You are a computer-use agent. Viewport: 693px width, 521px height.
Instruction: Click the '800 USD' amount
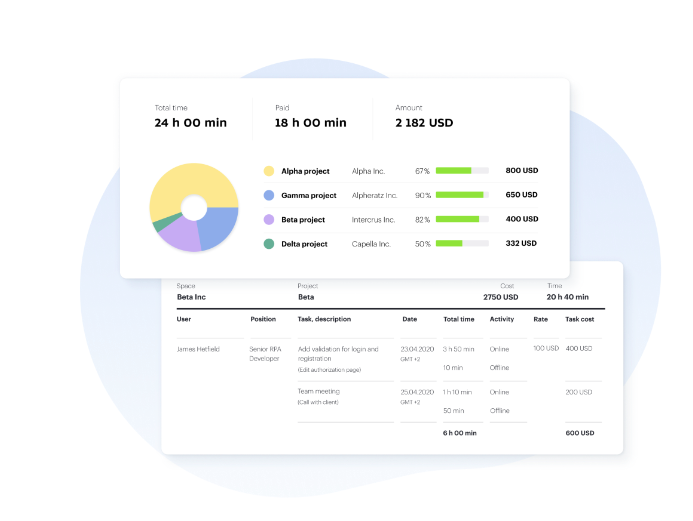coord(522,171)
